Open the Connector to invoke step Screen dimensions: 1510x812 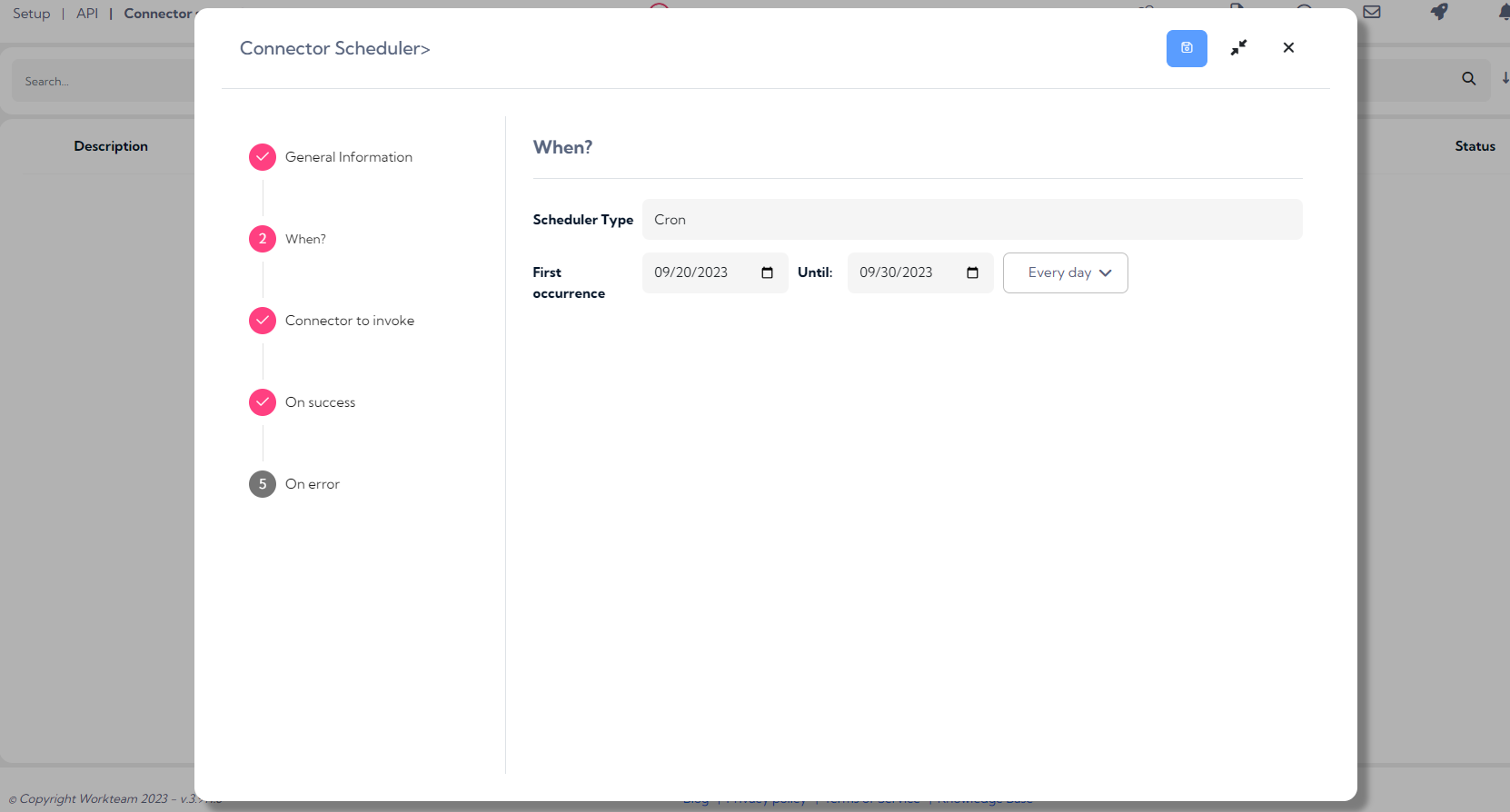point(350,321)
